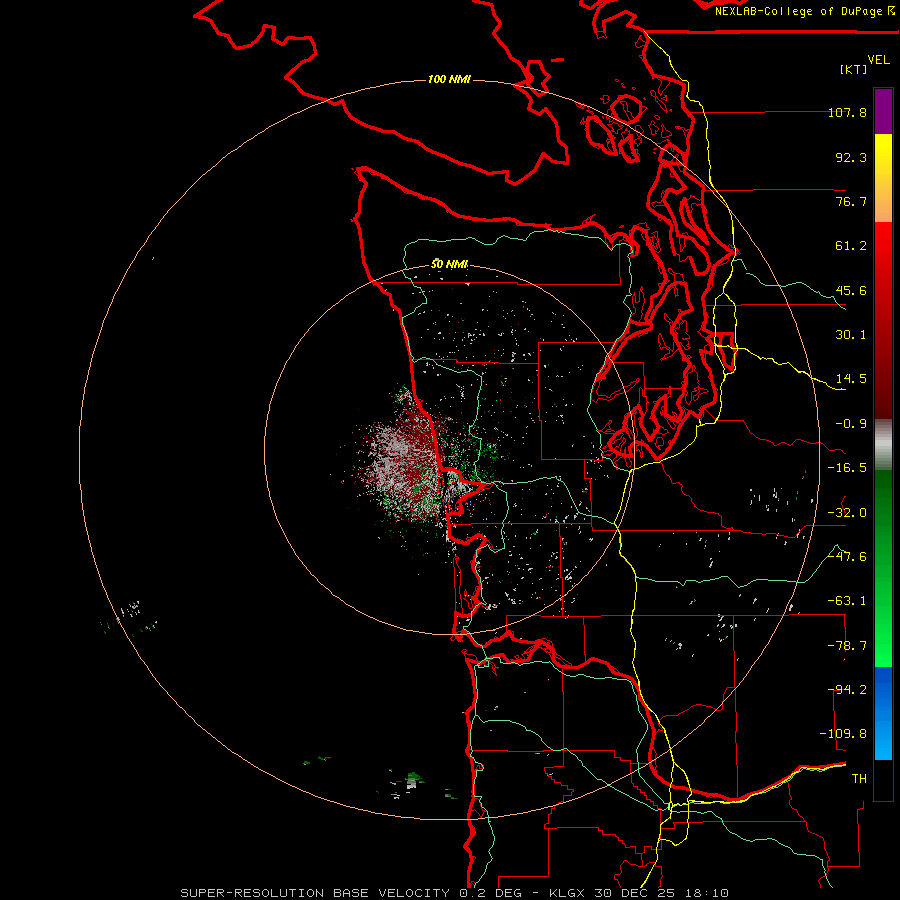
Task: Click the 107.8 velocity scale value
Action: click(x=847, y=112)
